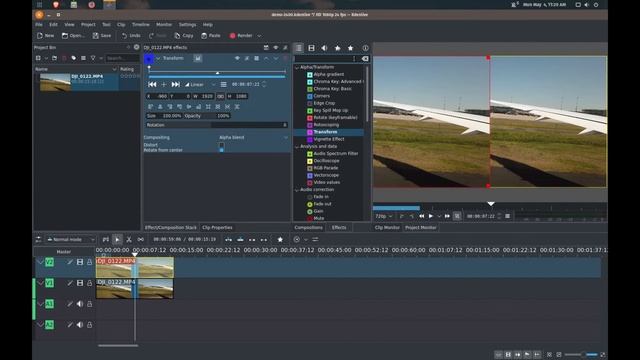This screenshot has height=360, width=640.
Task: Switch to Project Monitor tab
Action: (x=421, y=228)
